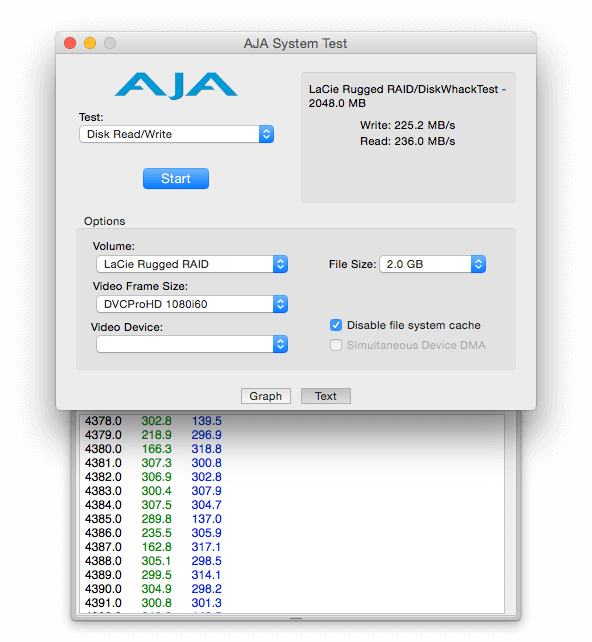
Task: Click read value 304.7 in row 4384.0
Action: click(207, 505)
